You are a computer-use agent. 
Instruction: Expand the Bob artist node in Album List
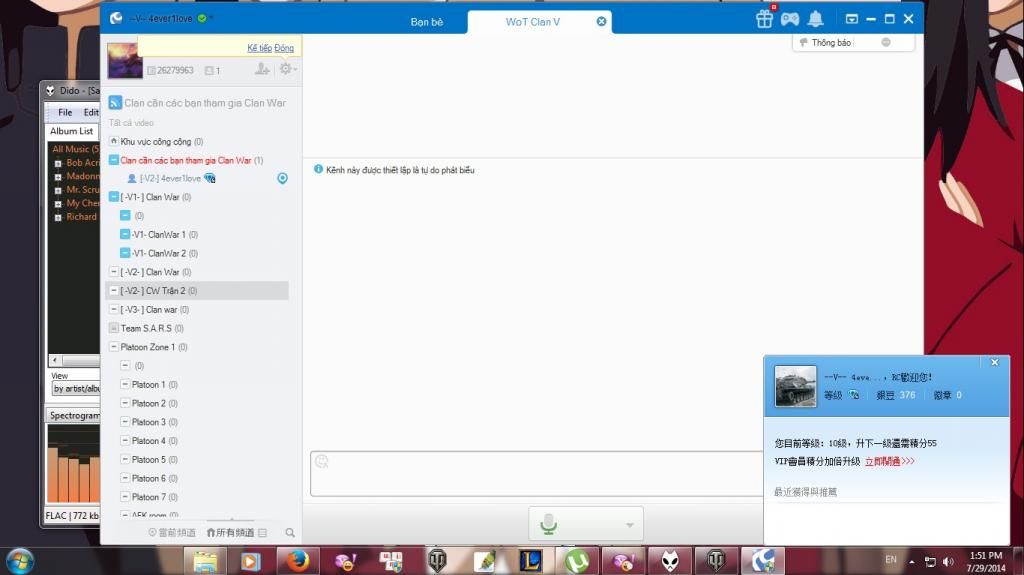pos(57,163)
